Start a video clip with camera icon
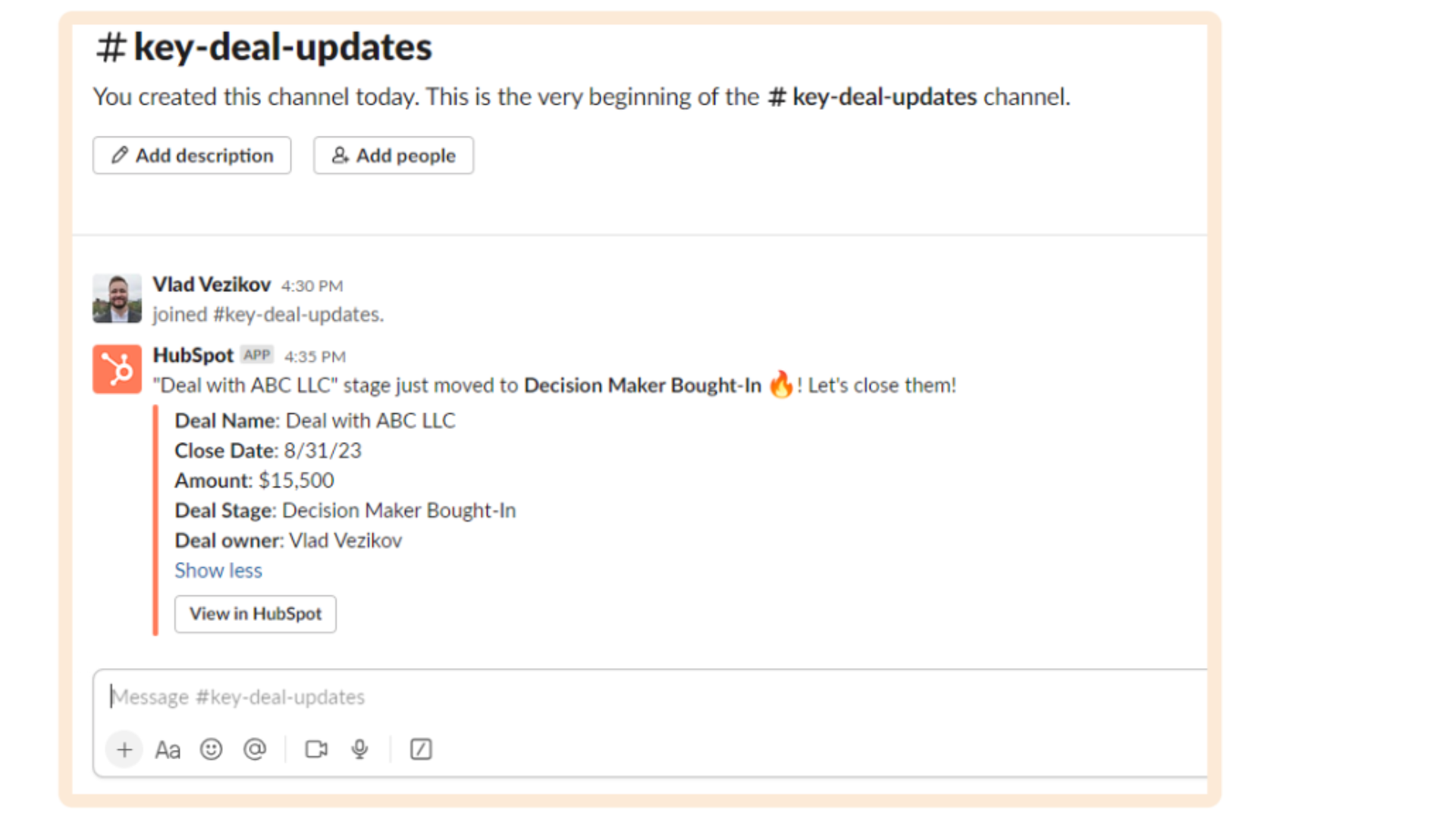 click(316, 750)
